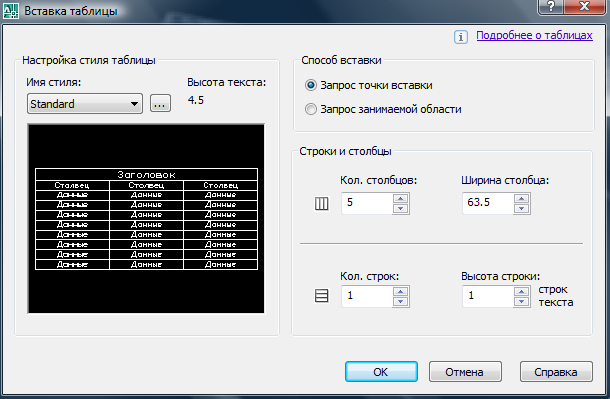Click the 'Заголовок' cell in the preview

pos(146,175)
